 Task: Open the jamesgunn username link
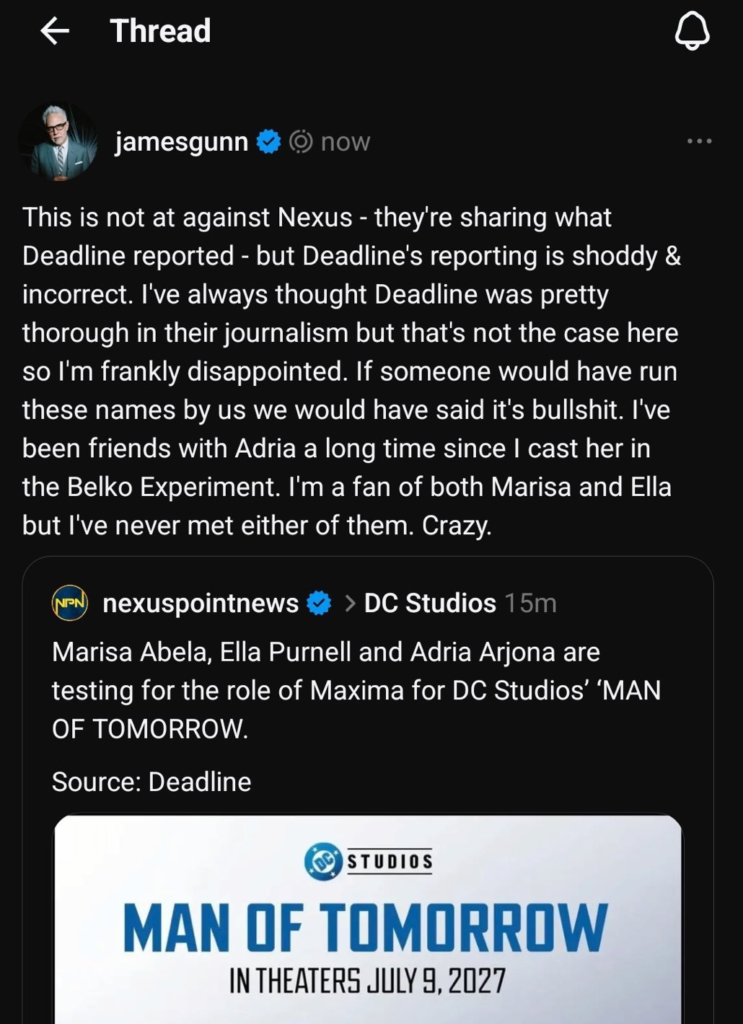(x=181, y=142)
